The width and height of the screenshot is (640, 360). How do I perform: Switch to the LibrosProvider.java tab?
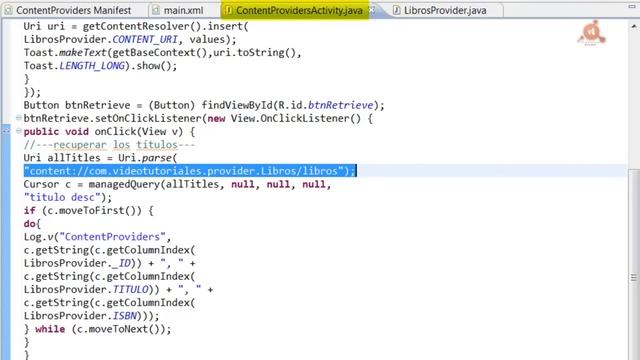440,10
